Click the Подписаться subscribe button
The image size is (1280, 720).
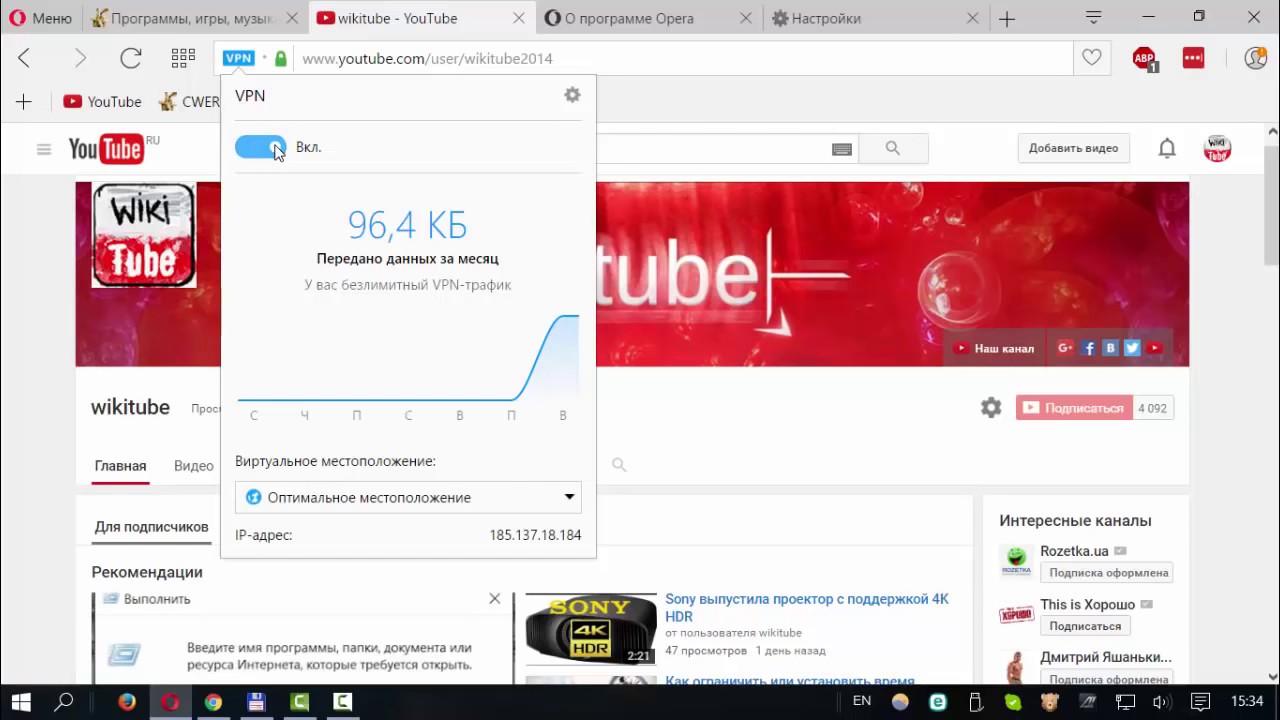pyautogui.click(x=1074, y=408)
